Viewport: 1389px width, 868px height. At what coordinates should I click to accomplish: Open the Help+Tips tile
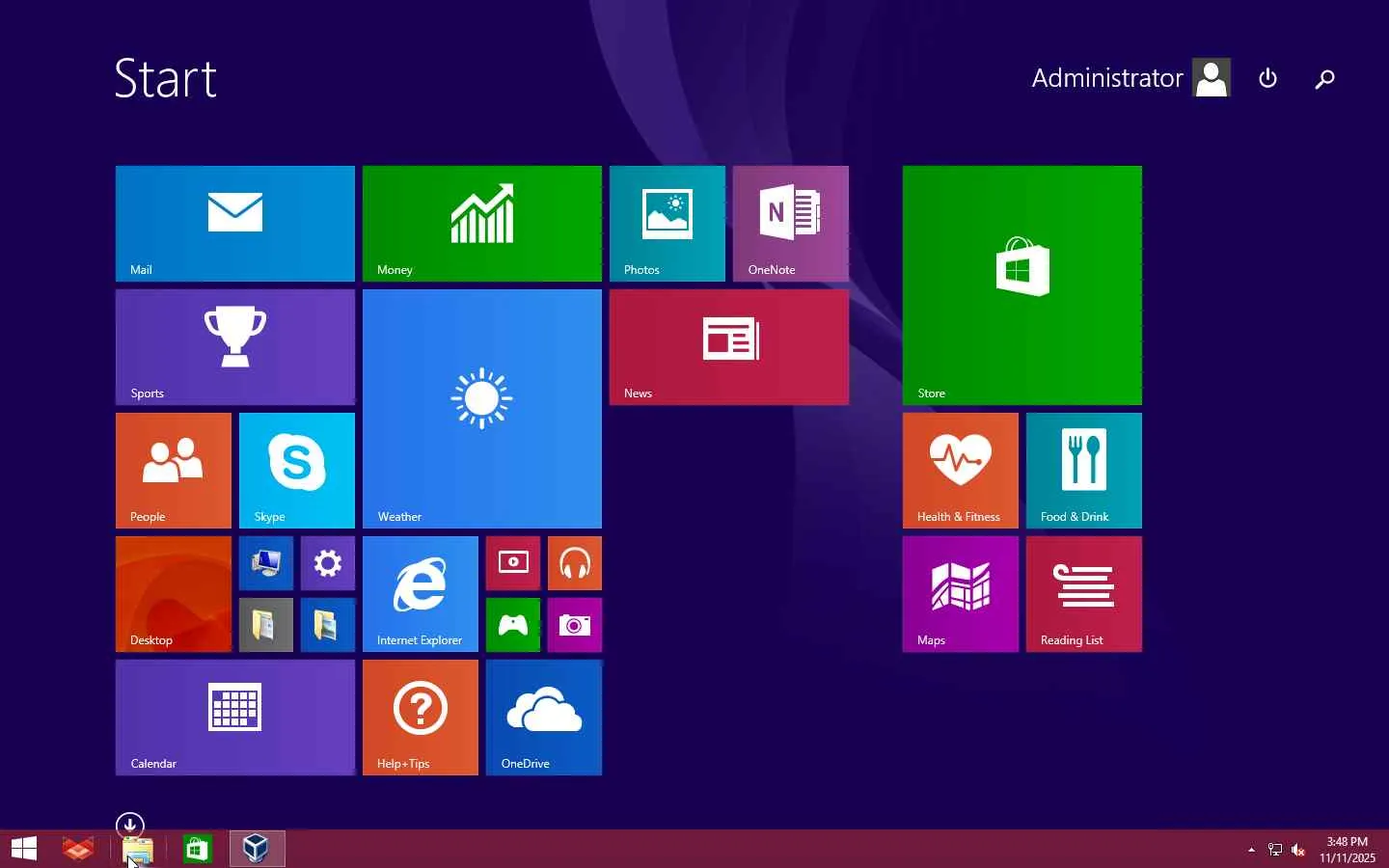pyautogui.click(x=421, y=718)
